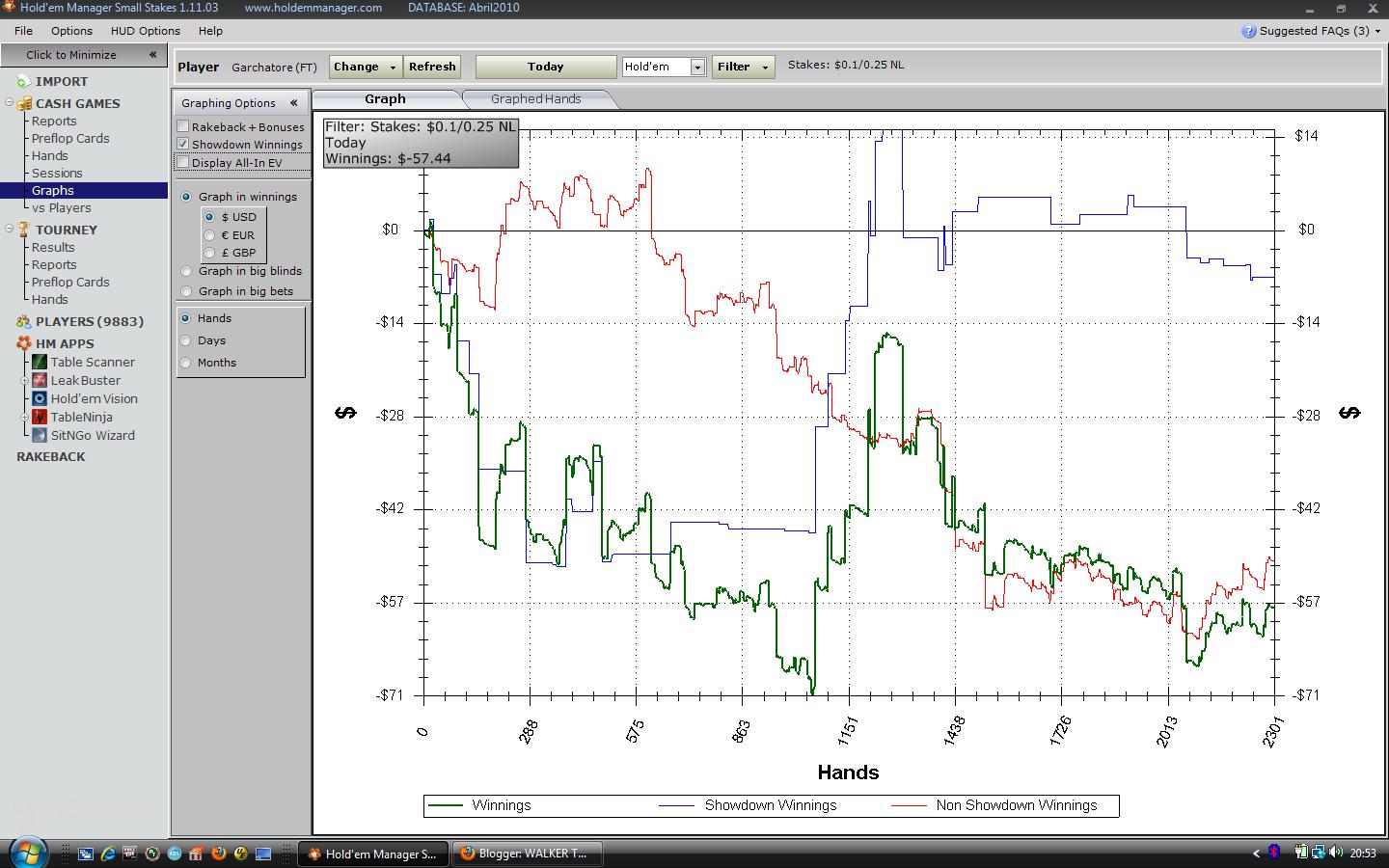The height and width of the screenshot is (868, 1389).
Task: Open the Change player dropdown
Action: tap(366, 67)
